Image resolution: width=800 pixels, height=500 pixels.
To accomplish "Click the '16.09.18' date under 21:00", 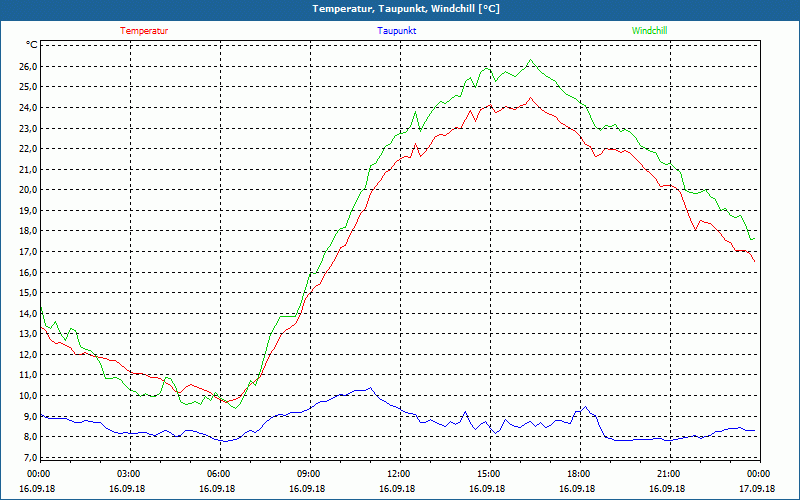I will point(667,489).
